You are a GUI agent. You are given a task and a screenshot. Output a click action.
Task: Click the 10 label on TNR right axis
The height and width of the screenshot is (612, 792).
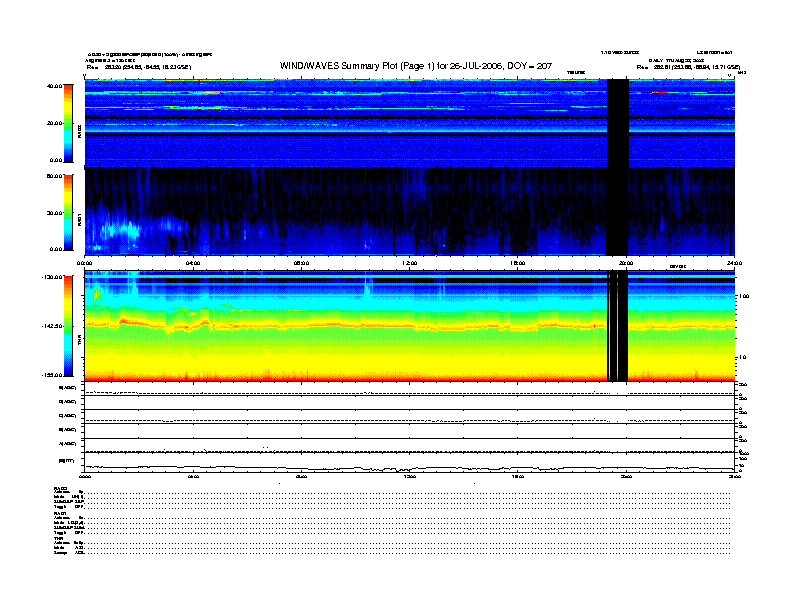click(x=743, y=358)
